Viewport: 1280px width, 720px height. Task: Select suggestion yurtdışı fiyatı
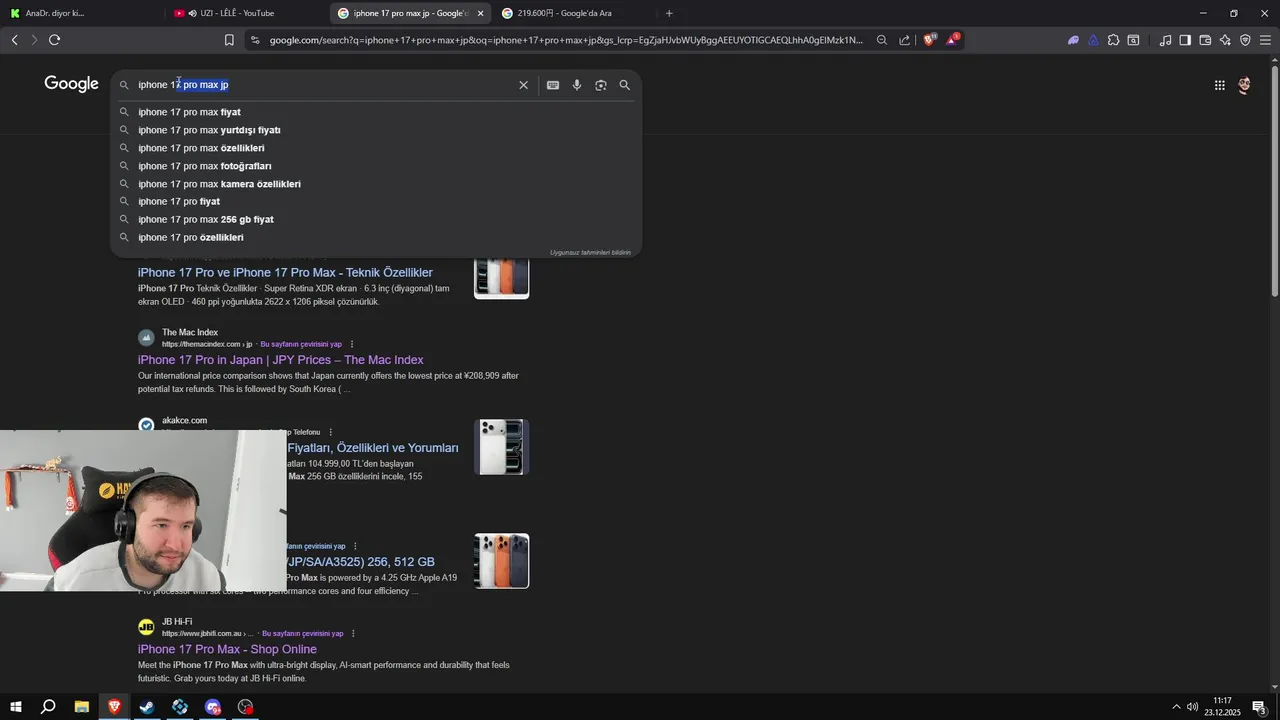[x=376, y=130]
